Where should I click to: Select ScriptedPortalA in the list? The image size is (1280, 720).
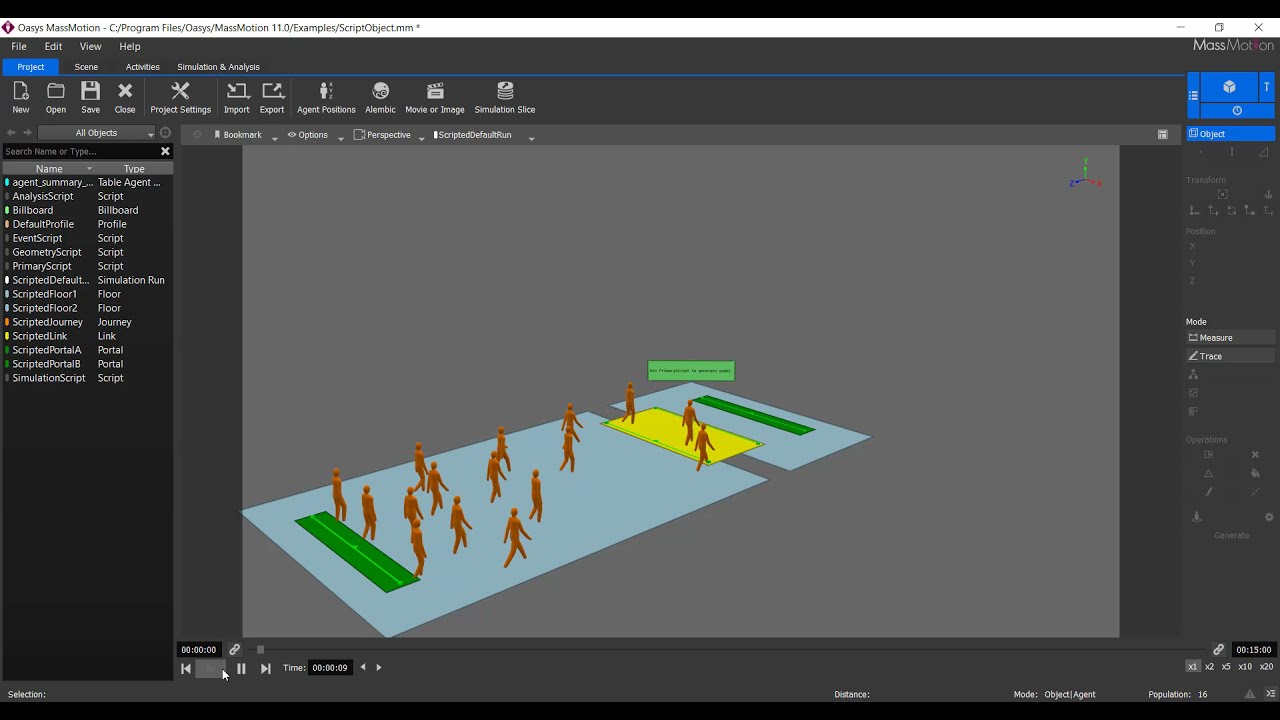pos(87,350)
